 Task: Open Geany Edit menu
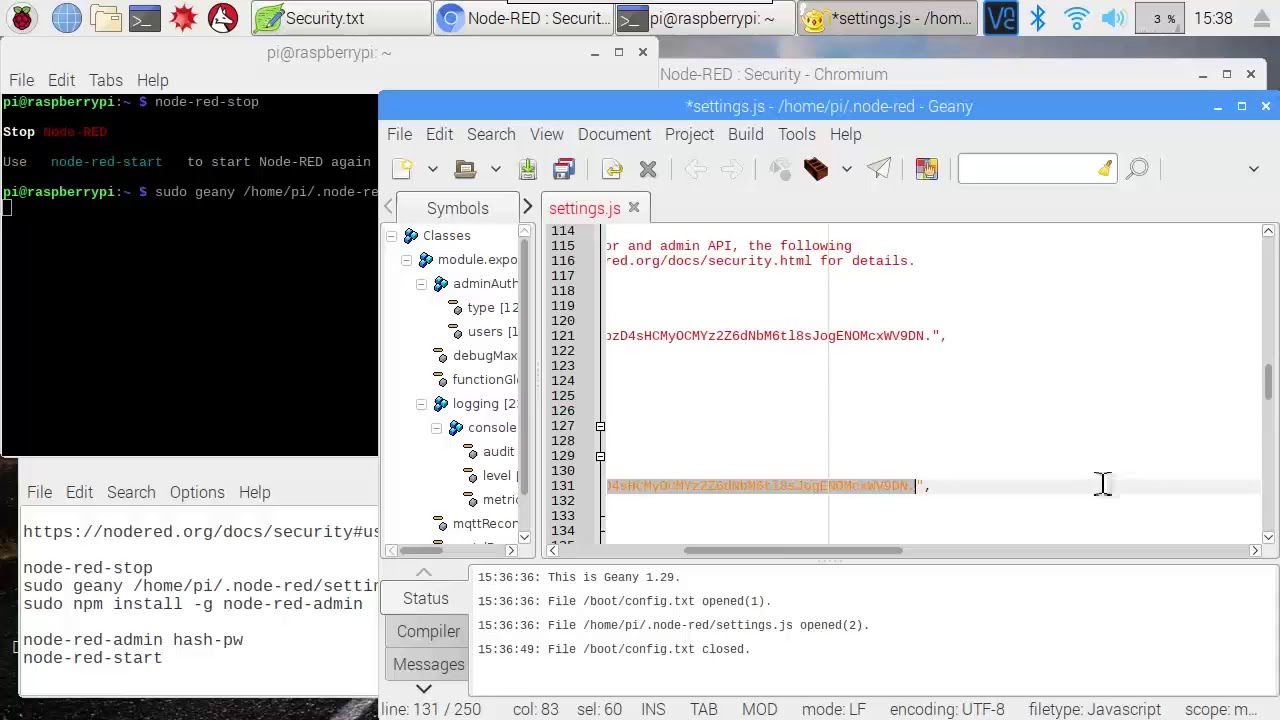439,134
